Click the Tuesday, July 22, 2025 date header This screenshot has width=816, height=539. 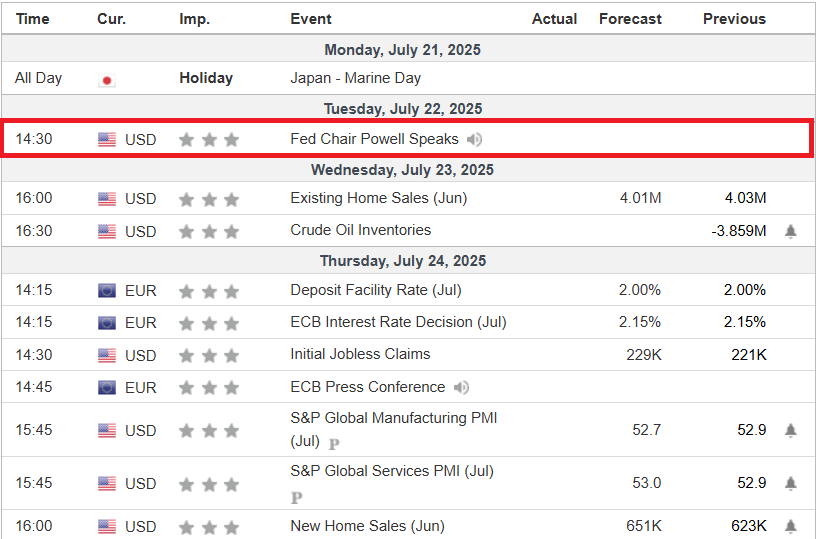tap(403, 109)
